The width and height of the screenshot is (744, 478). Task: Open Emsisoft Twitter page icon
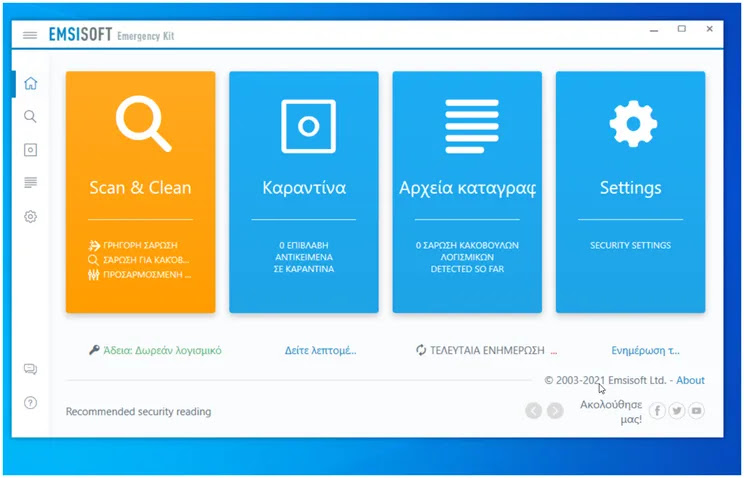tap(677, 411)
